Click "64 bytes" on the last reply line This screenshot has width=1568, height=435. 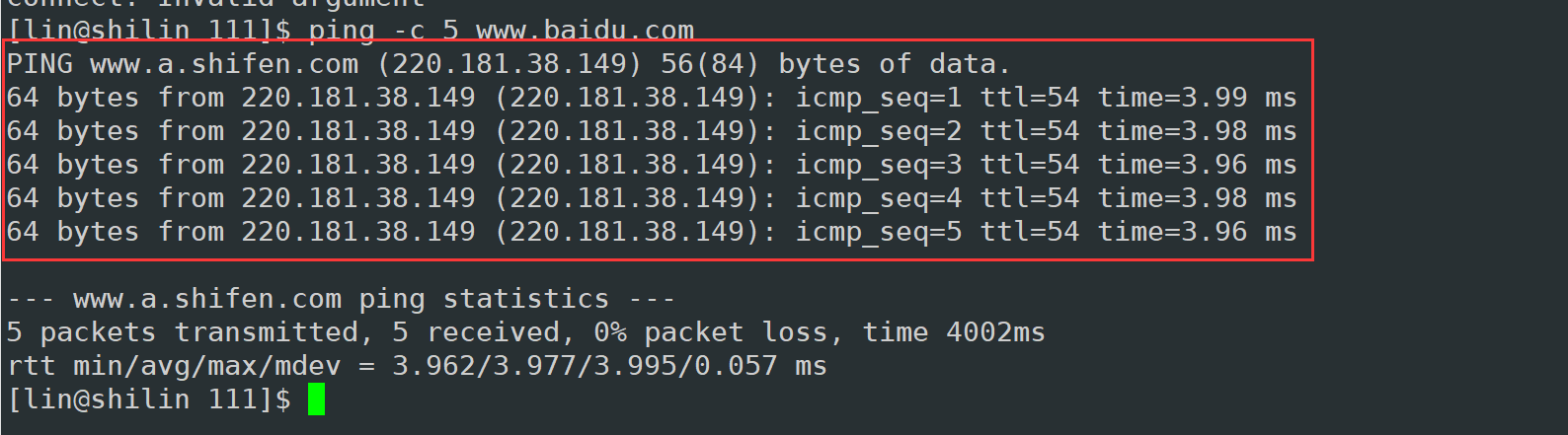tap(73, 233)
